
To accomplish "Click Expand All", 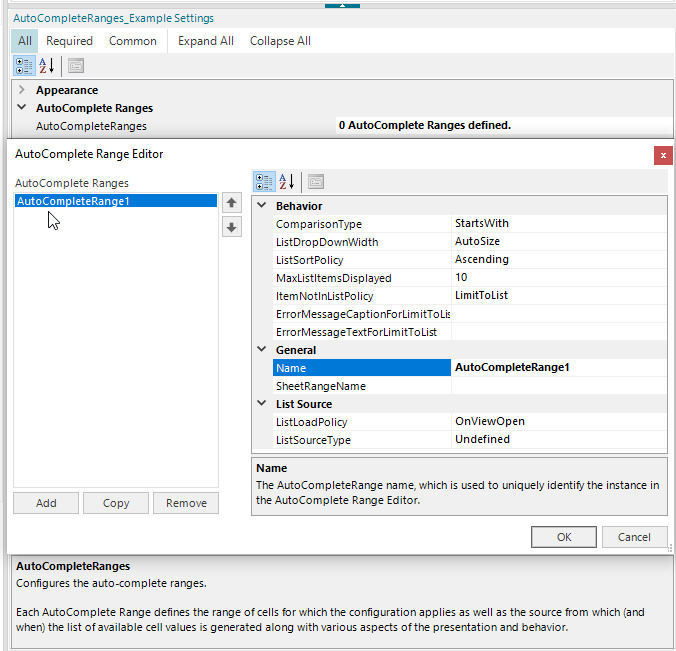I will (x=206, y=41).
